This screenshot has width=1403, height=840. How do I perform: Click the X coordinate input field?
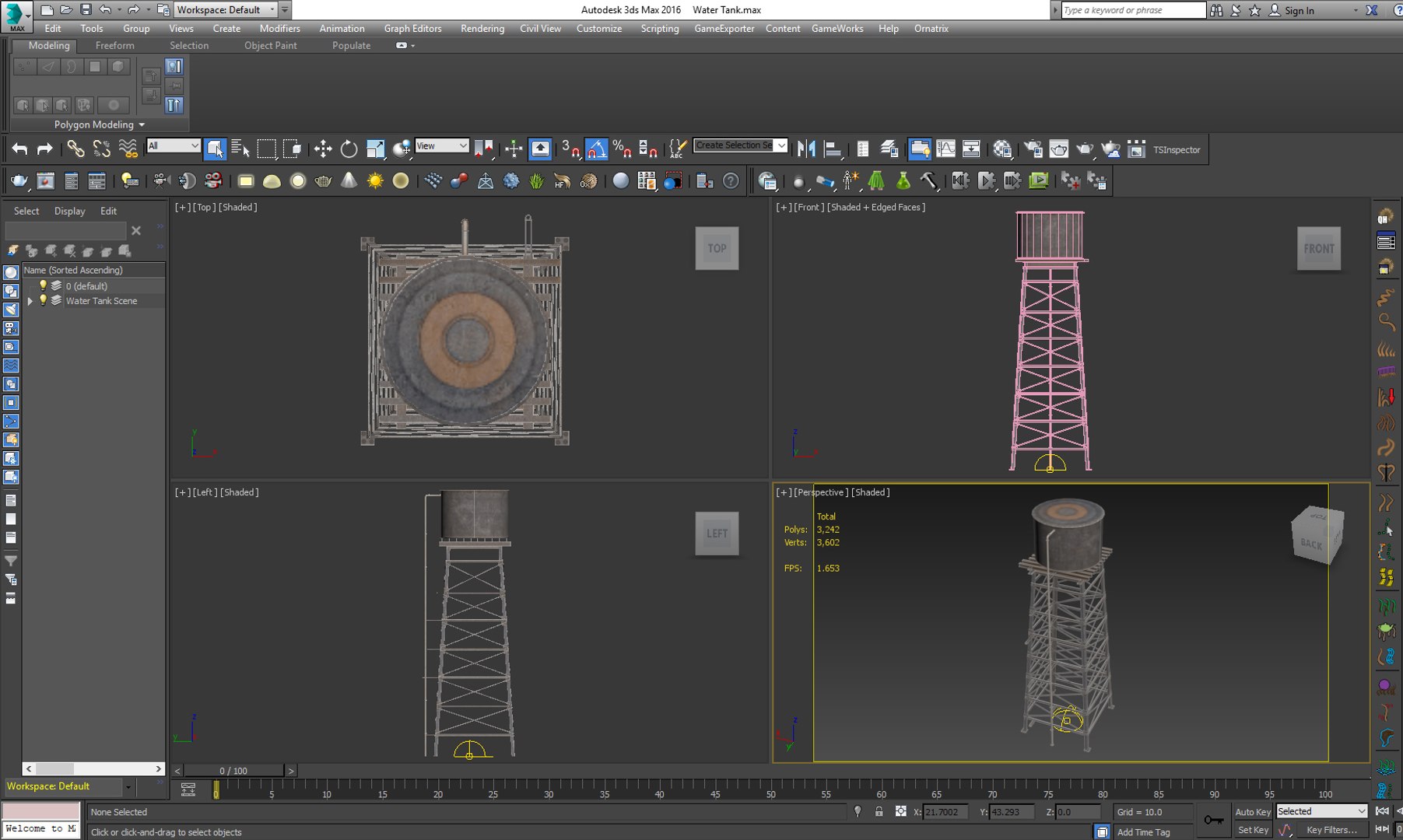tap(945, 811)
